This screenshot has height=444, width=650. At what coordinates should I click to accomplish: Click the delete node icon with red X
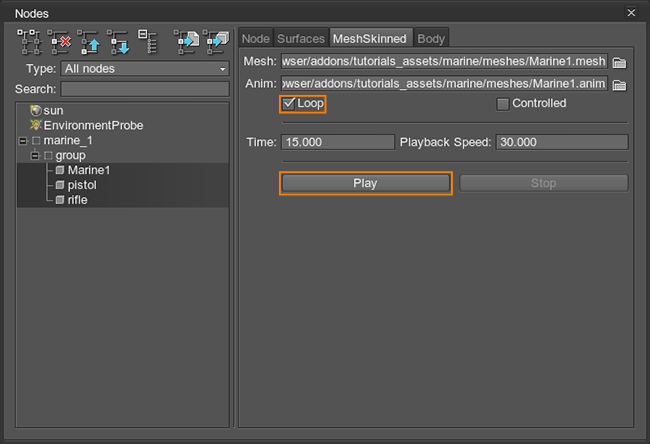point(59,40)
